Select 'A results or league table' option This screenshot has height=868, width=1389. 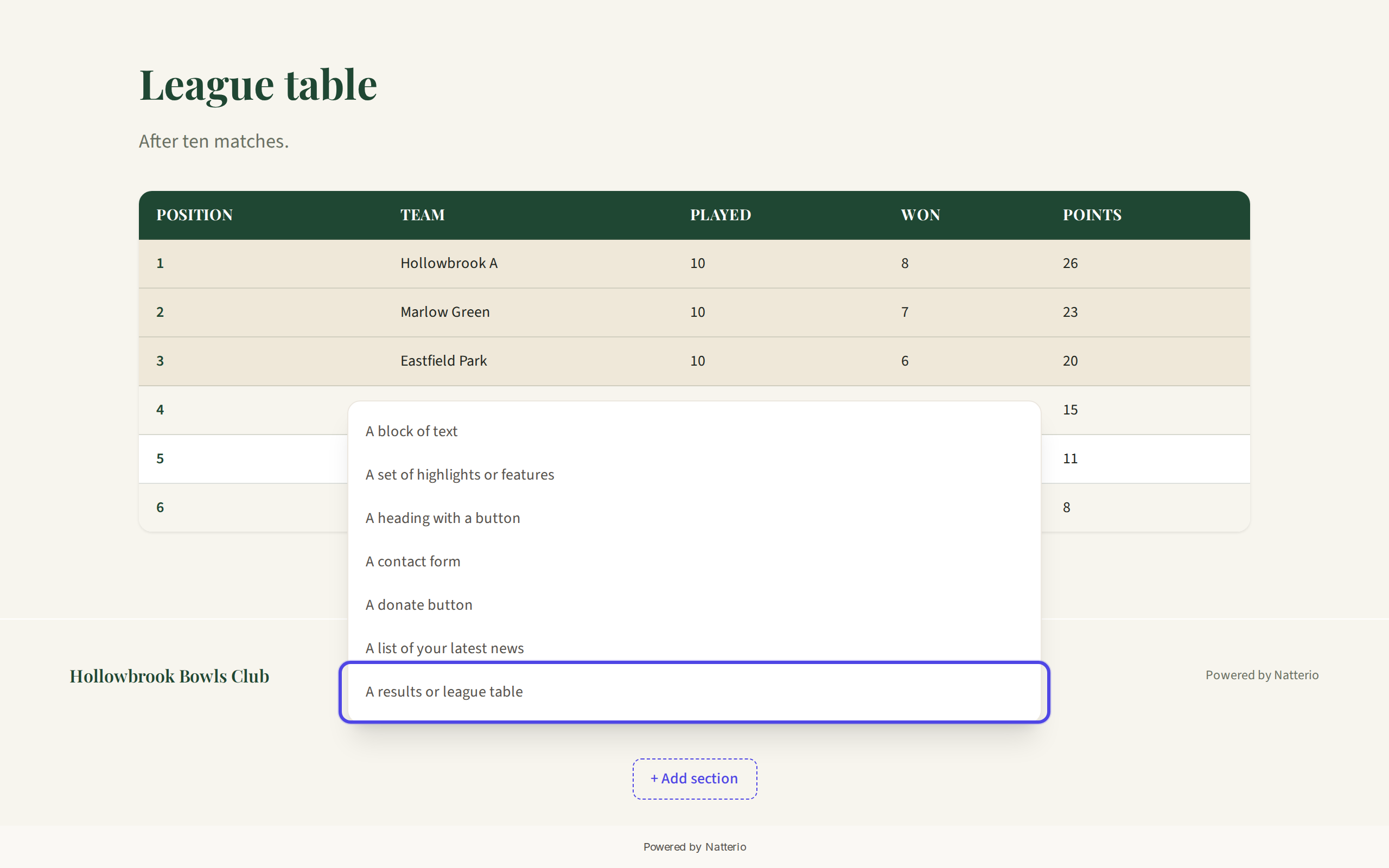[694, 692]
